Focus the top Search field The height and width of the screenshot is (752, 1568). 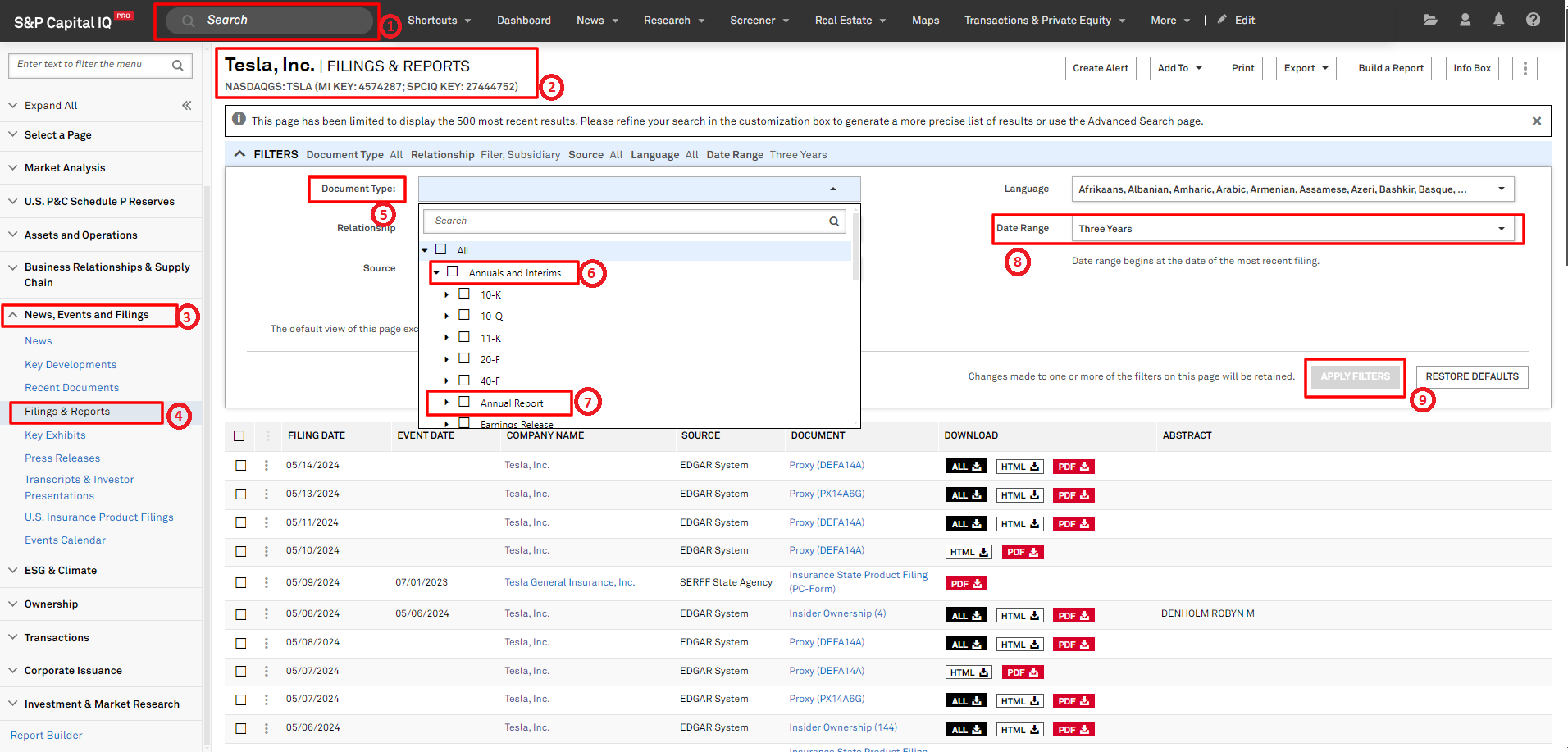269,21
